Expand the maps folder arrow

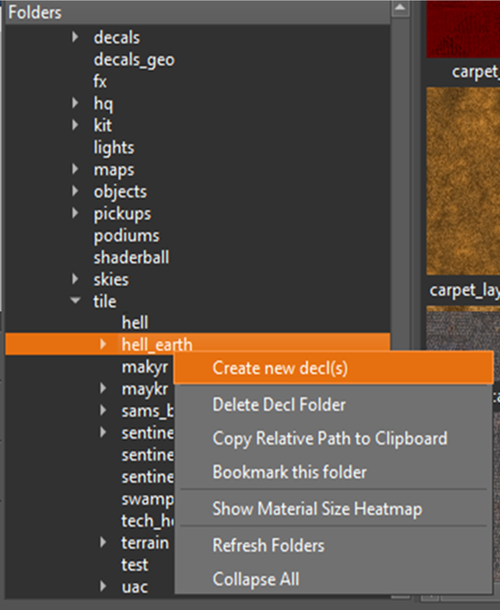pos(75,169)
